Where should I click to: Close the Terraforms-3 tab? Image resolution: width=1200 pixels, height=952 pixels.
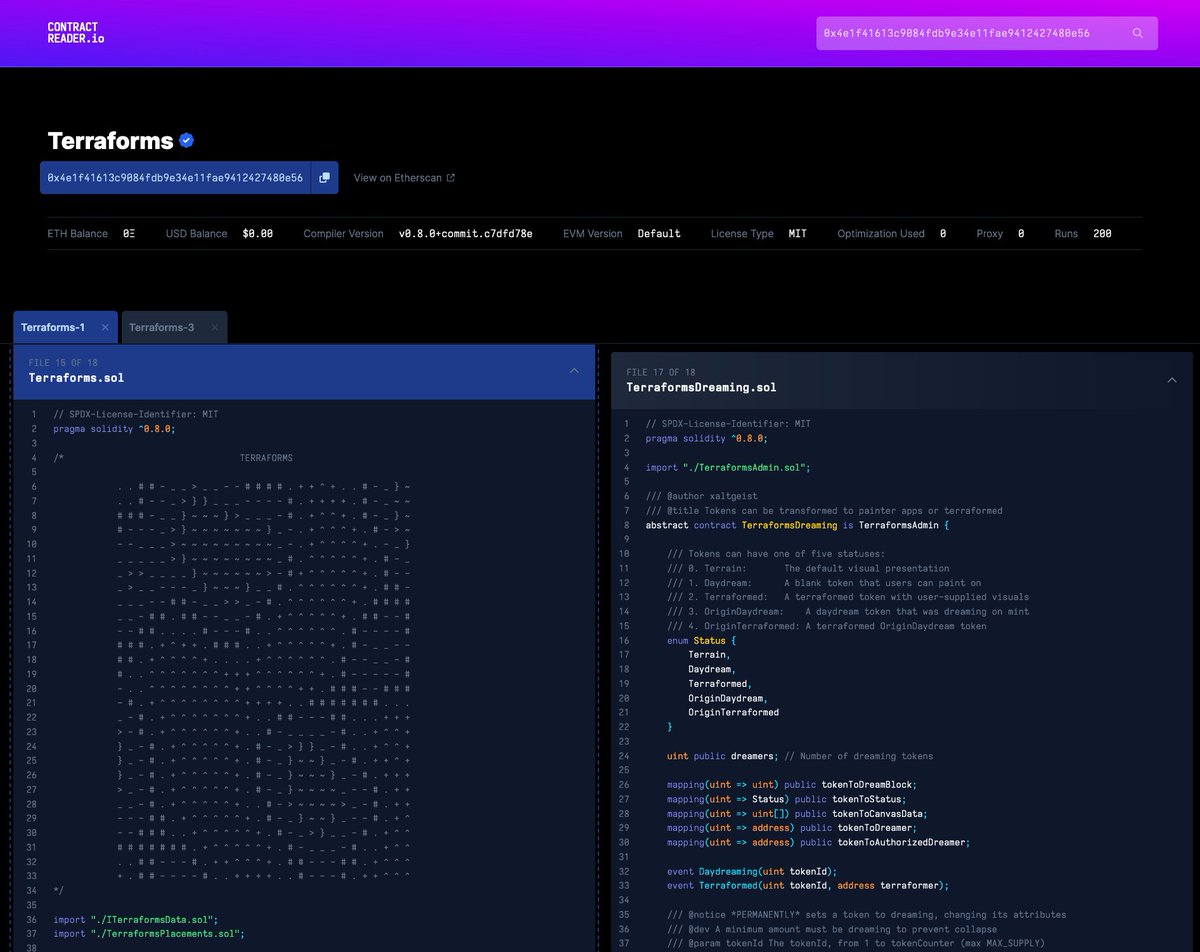213,327
